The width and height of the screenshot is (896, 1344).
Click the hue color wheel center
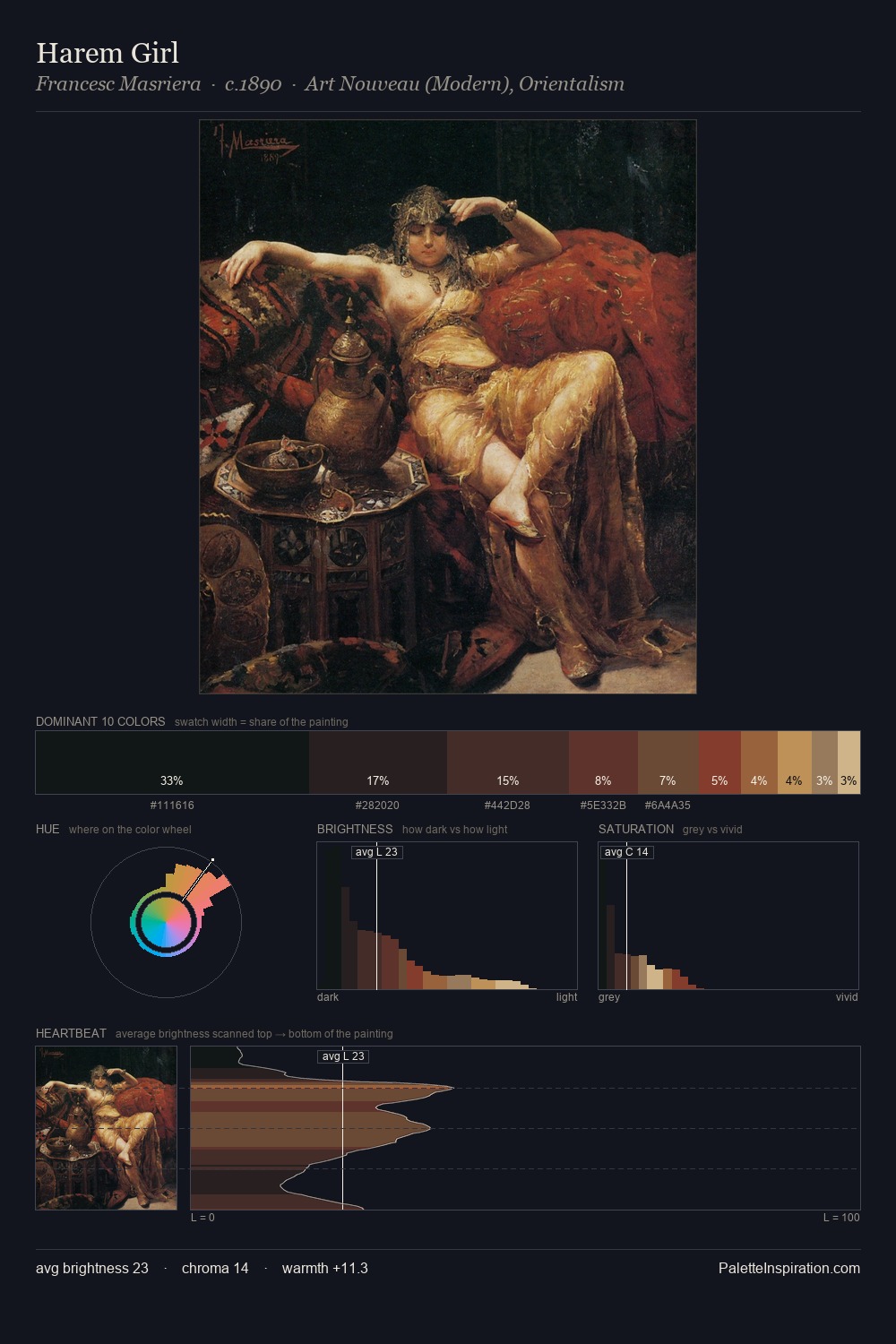coord(166,922)
